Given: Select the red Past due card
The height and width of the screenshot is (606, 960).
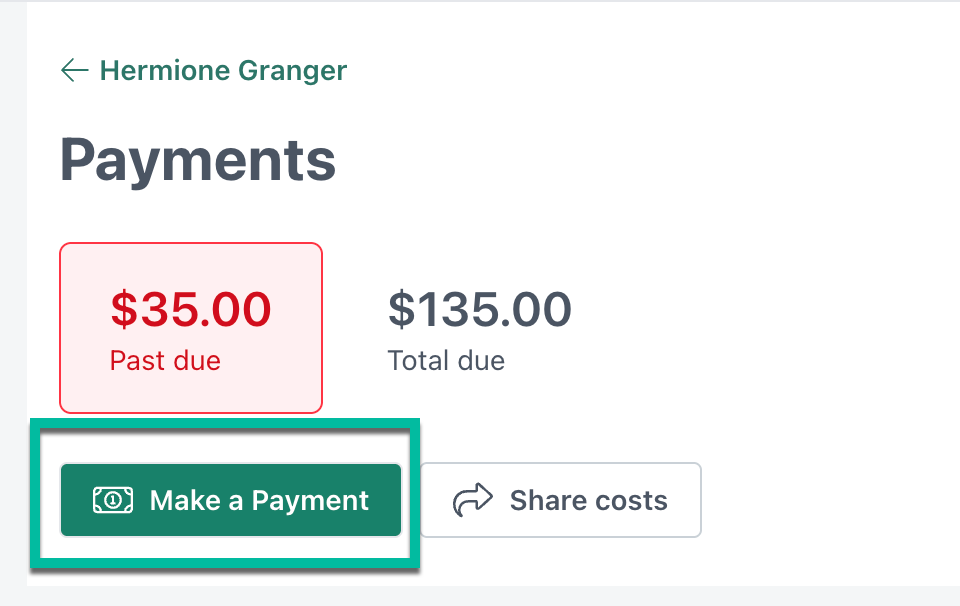Looking at the screenshot, I should click(x=191, y=328).
